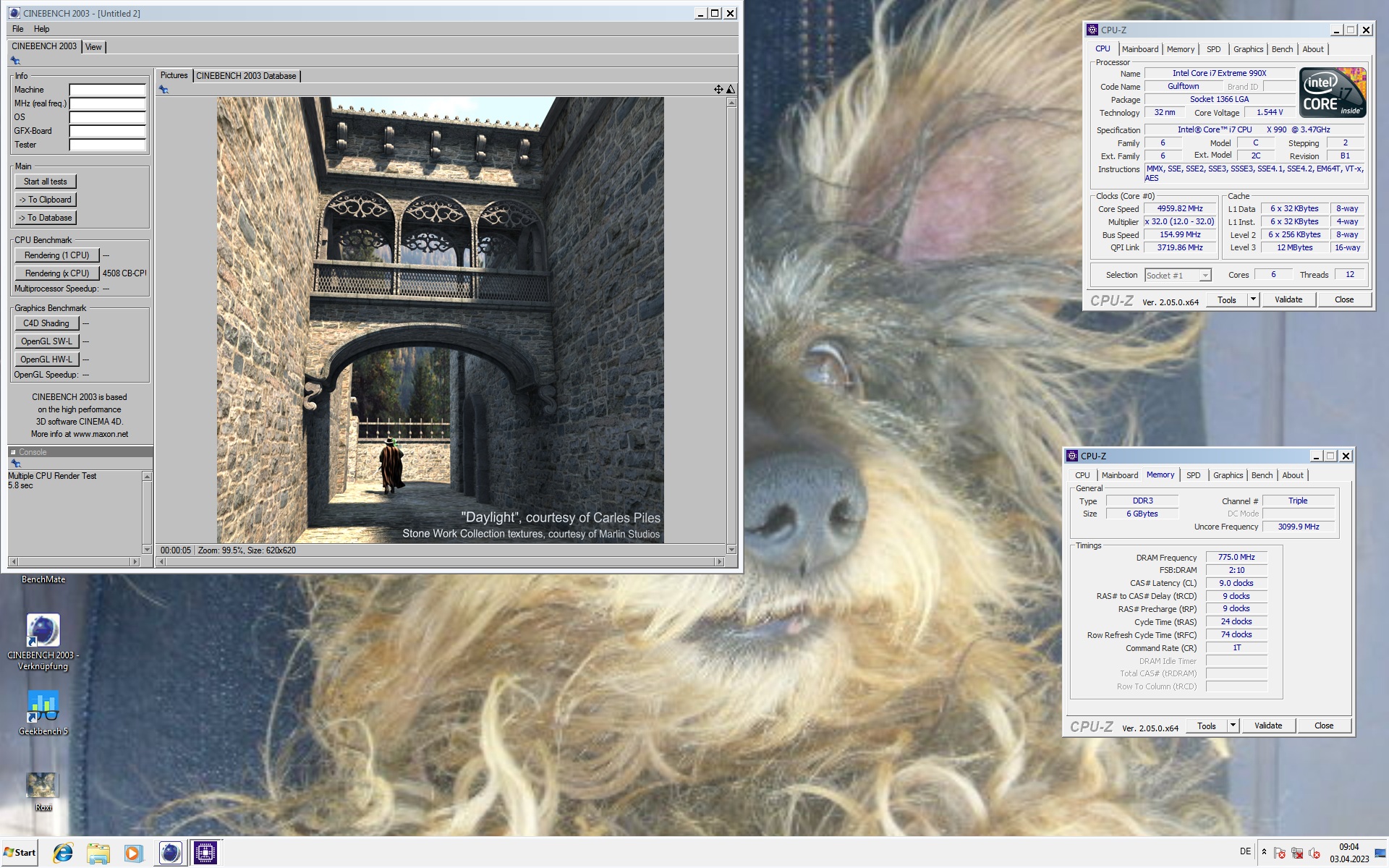This screenshot has height=868, width=1389.
Task: Open About tab in top CPU-Z window
Action: 1313,49
